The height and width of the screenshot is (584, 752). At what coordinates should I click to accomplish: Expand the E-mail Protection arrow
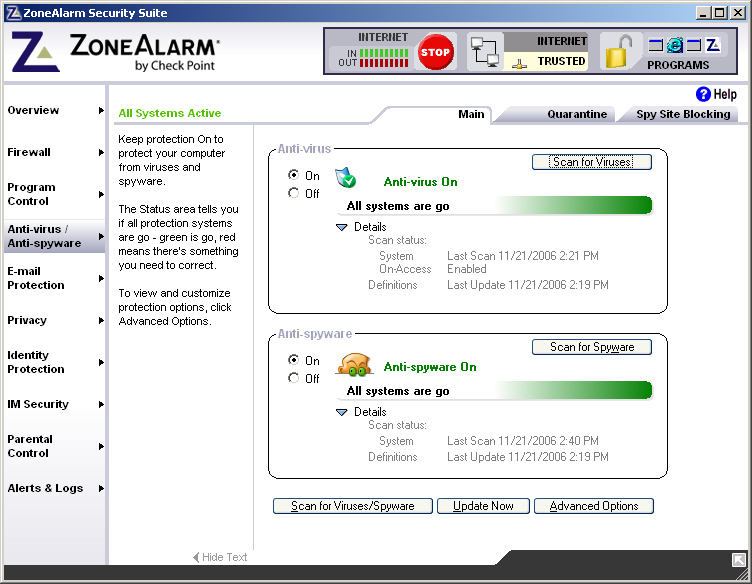(101, 278)
